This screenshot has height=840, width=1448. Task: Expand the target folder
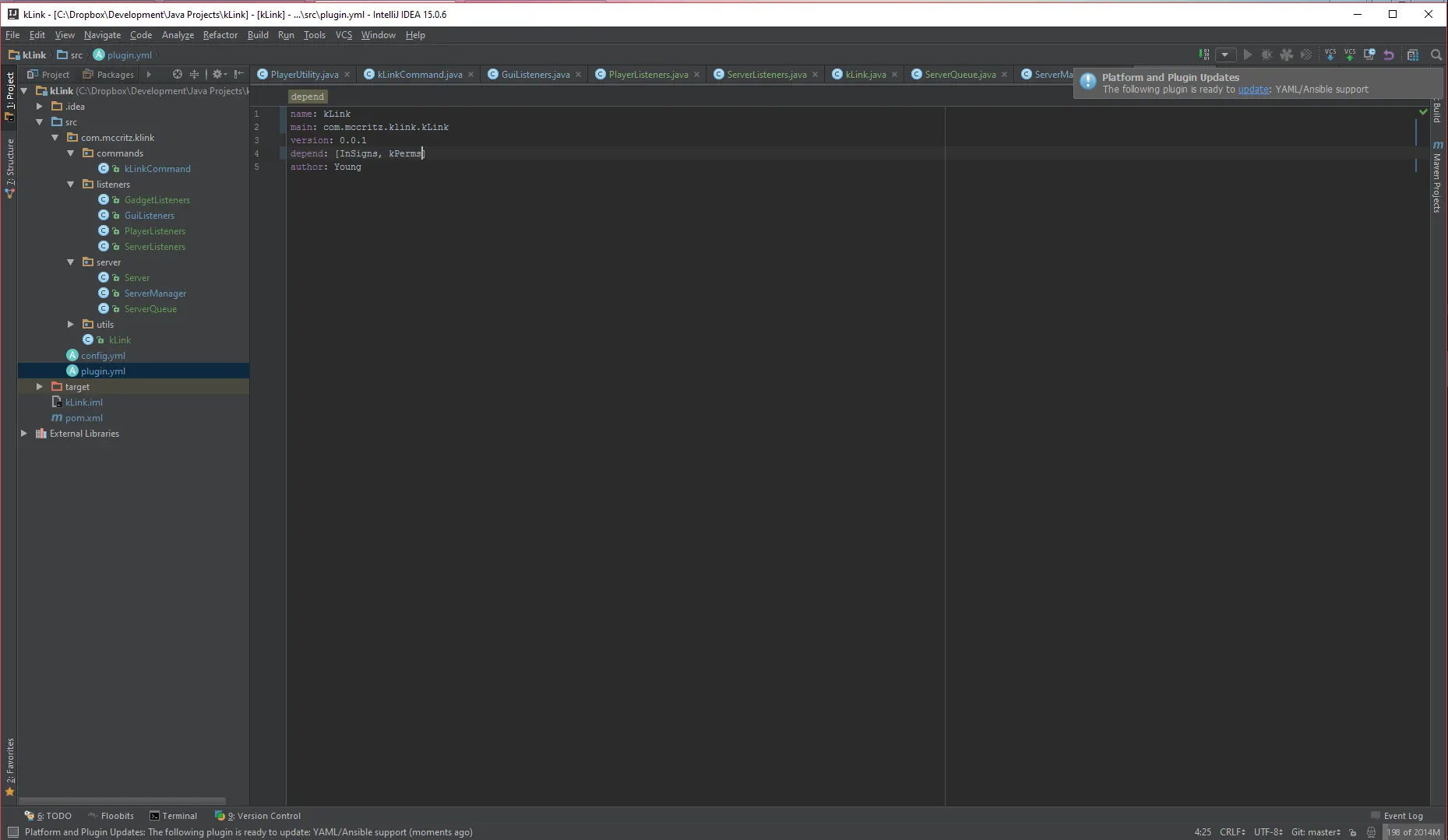pyautogui.click(x=40, y=387)
